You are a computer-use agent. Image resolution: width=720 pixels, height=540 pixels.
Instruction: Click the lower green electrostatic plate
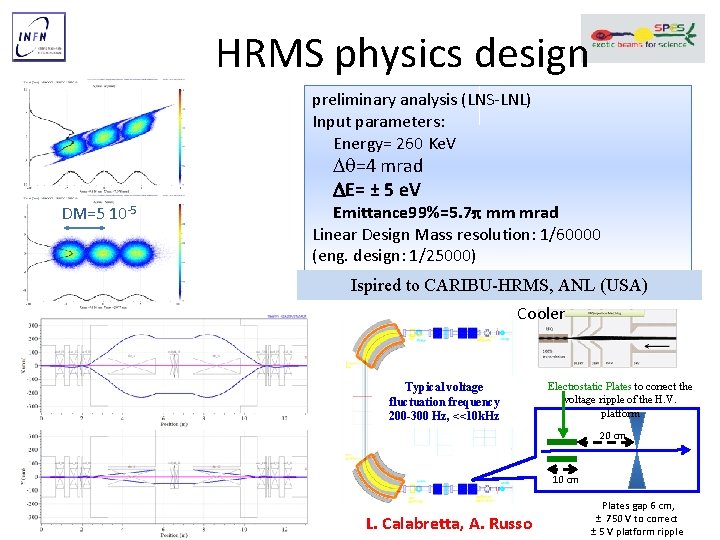pos(562,459)
